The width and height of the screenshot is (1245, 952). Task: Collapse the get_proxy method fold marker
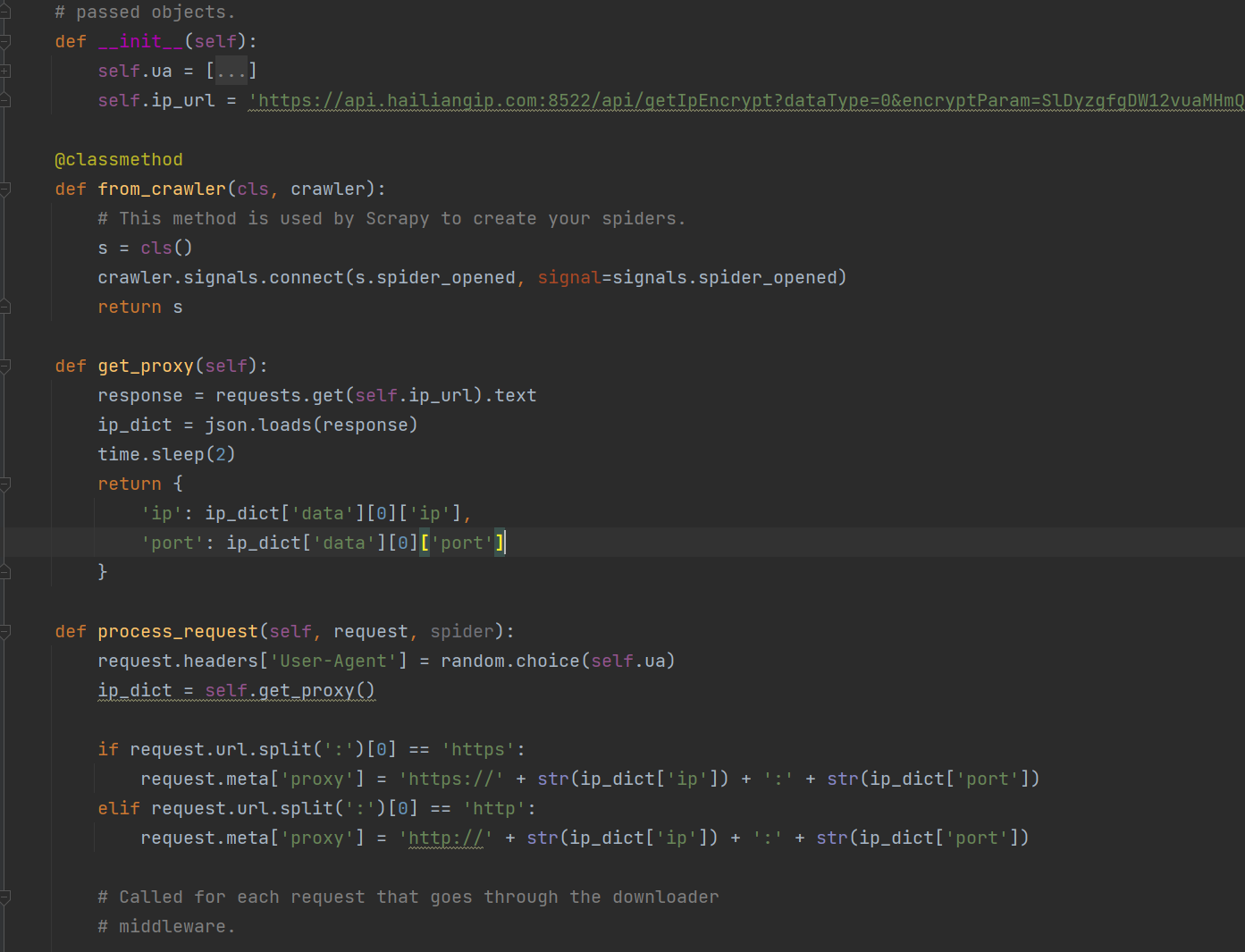tap(4, 366)
